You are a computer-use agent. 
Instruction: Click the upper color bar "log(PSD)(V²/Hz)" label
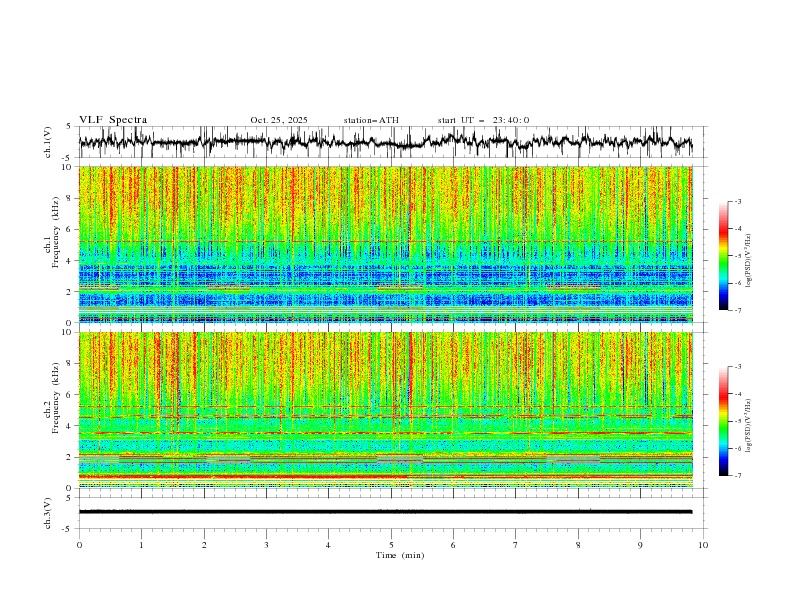749,261
